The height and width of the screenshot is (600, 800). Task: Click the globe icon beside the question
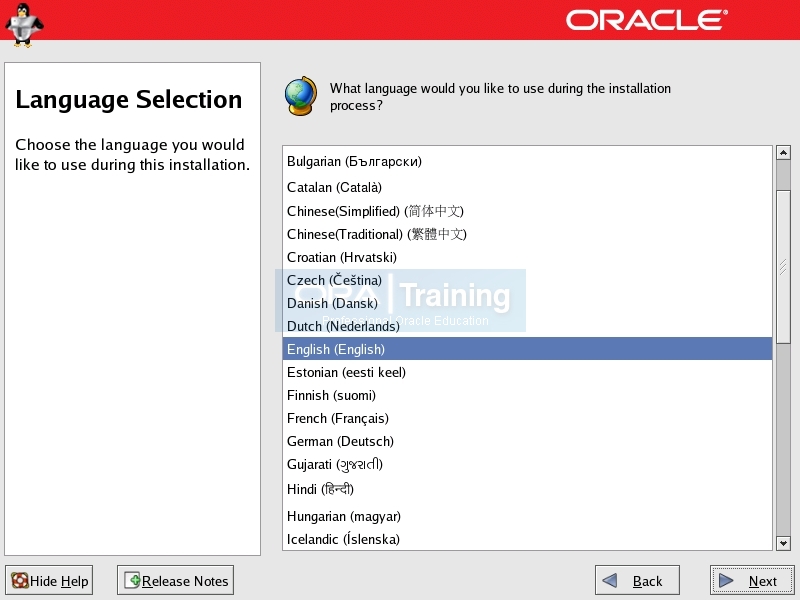pos(301,96)
